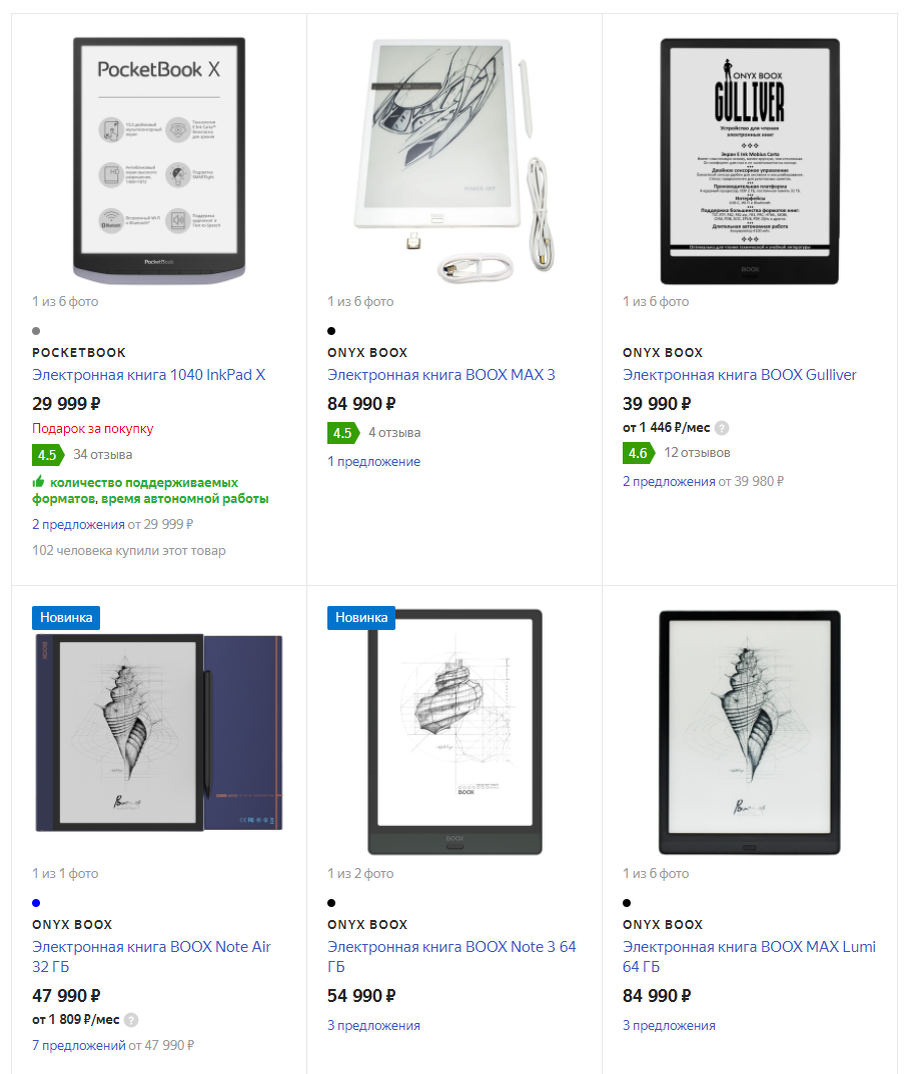Open the BOOX MAX 3 product title link
Viewport: 907px width, 1074px height.
pos(441,375)
